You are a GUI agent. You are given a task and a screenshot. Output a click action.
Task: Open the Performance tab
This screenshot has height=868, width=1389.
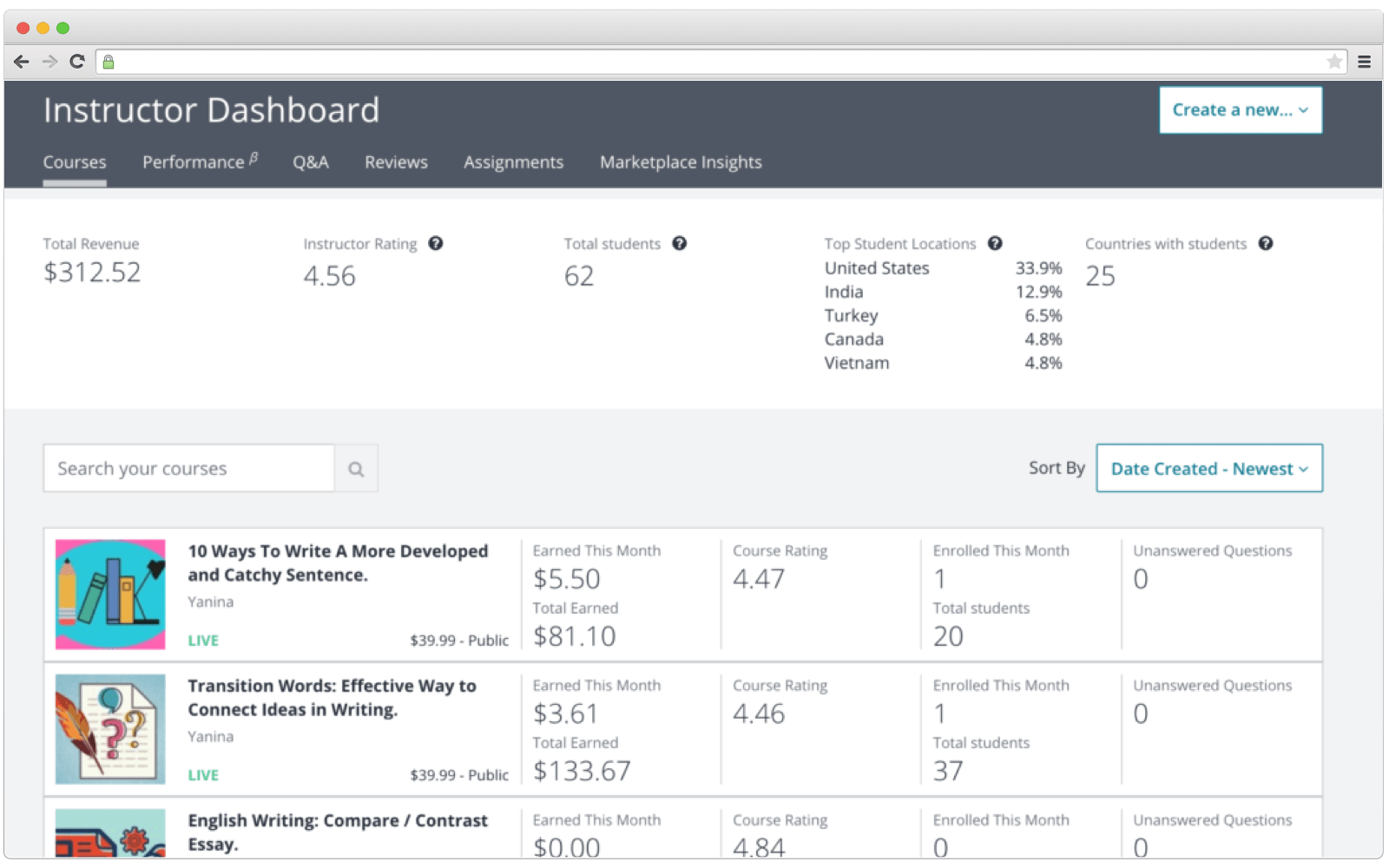(x=200, y=162)
